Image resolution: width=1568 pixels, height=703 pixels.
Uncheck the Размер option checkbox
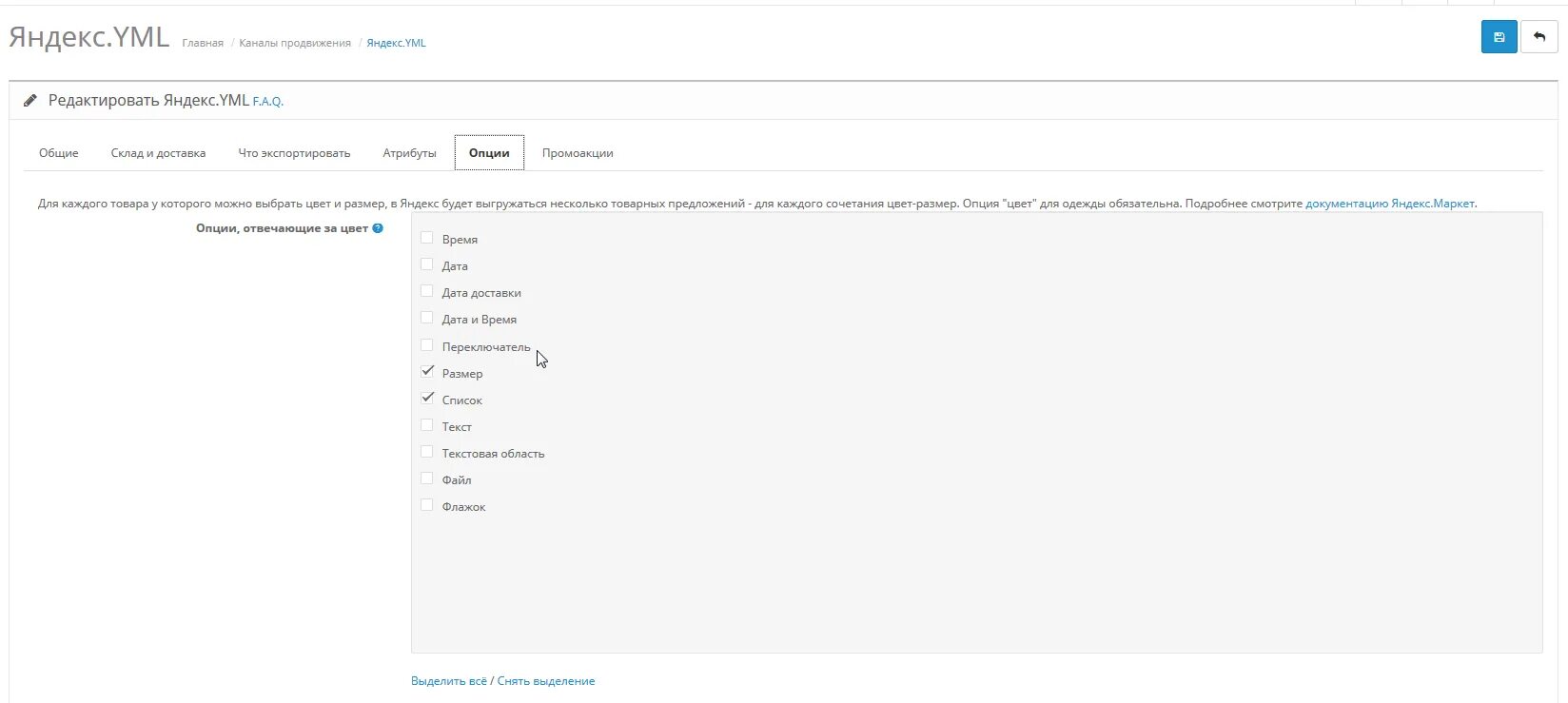427,372
